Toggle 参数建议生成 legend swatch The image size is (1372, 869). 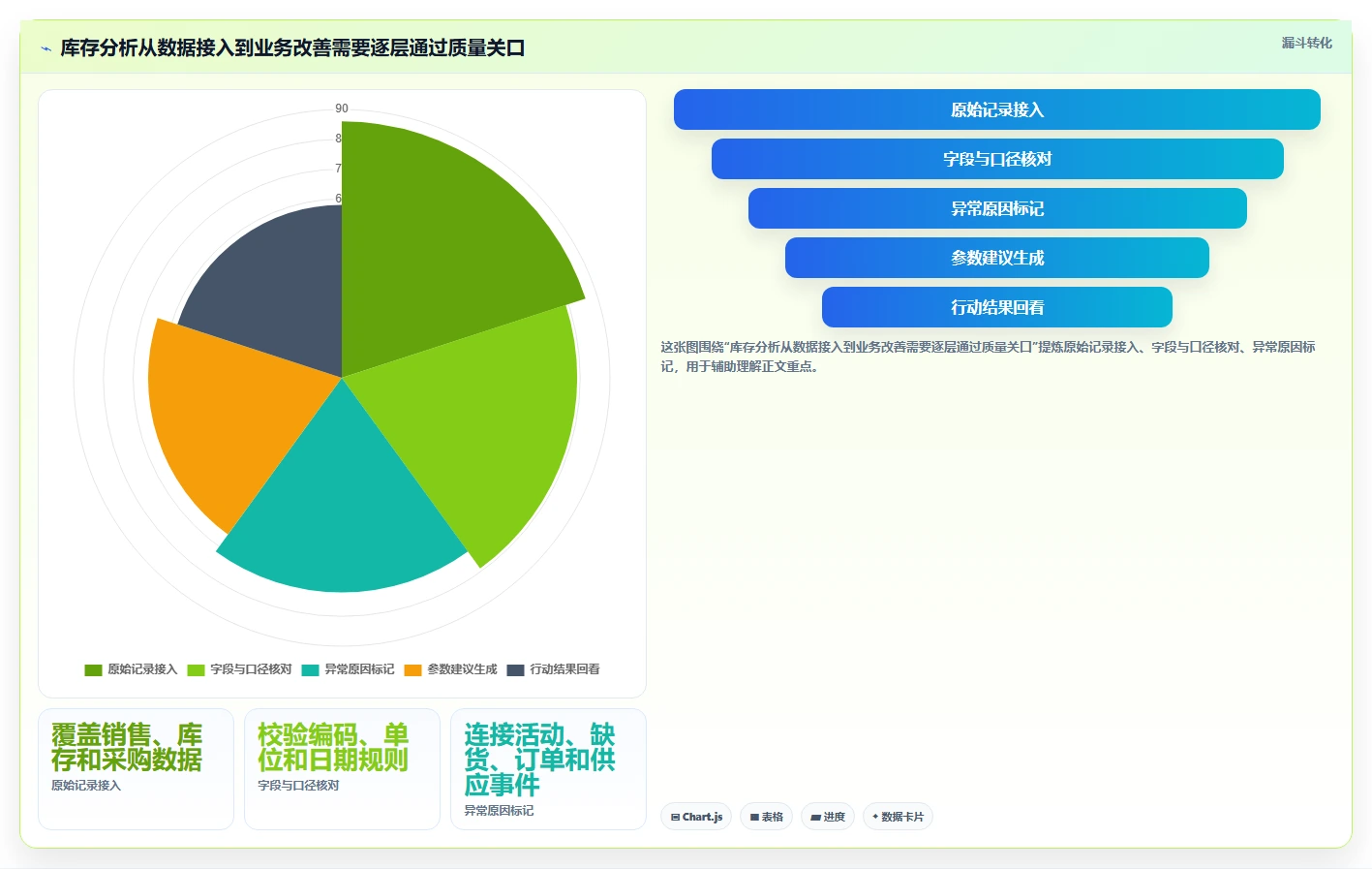(x=412, y=669)
